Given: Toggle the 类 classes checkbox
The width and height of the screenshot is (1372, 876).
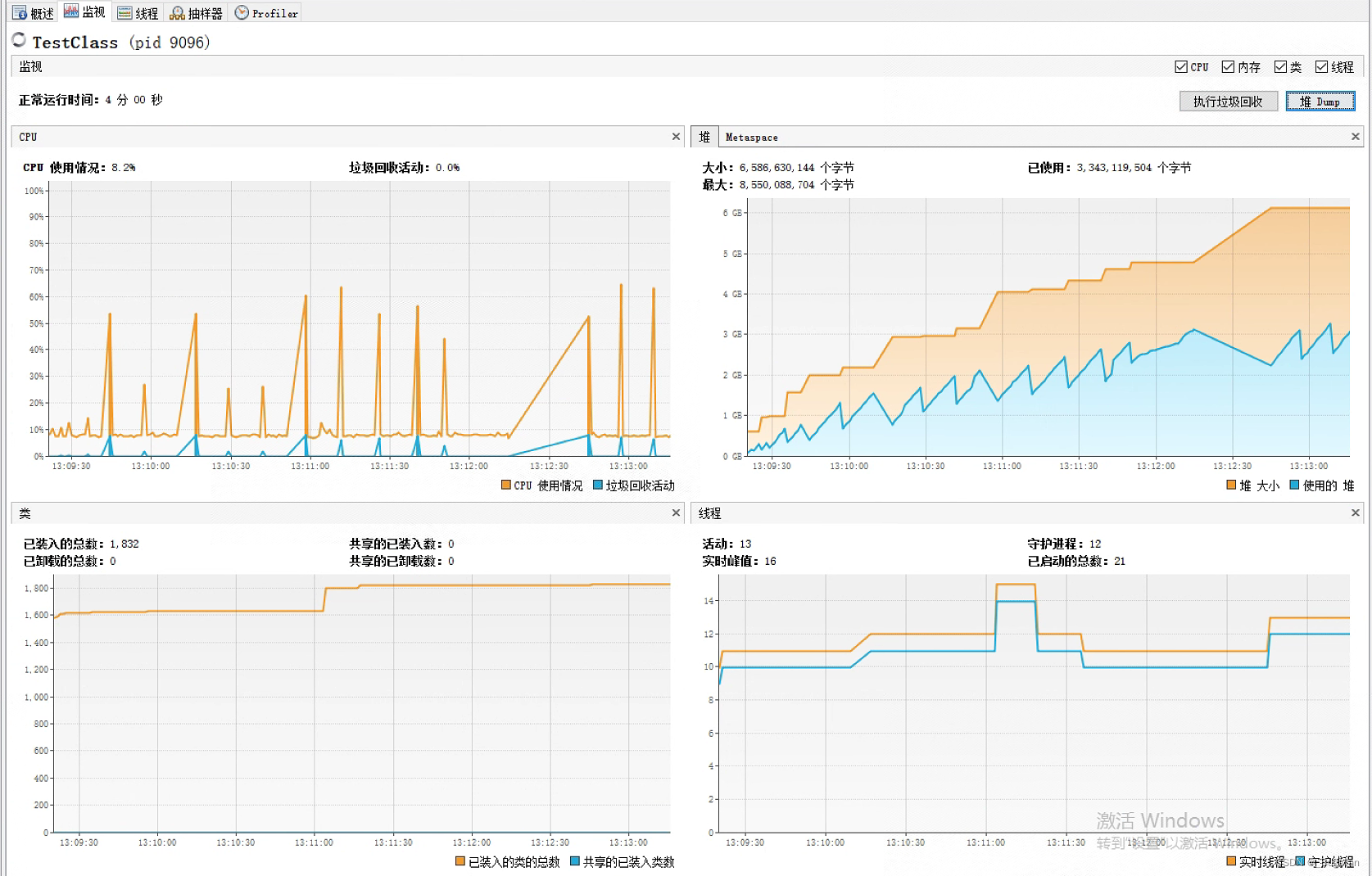Looking at the screenshot, I should pos(1280,67).
